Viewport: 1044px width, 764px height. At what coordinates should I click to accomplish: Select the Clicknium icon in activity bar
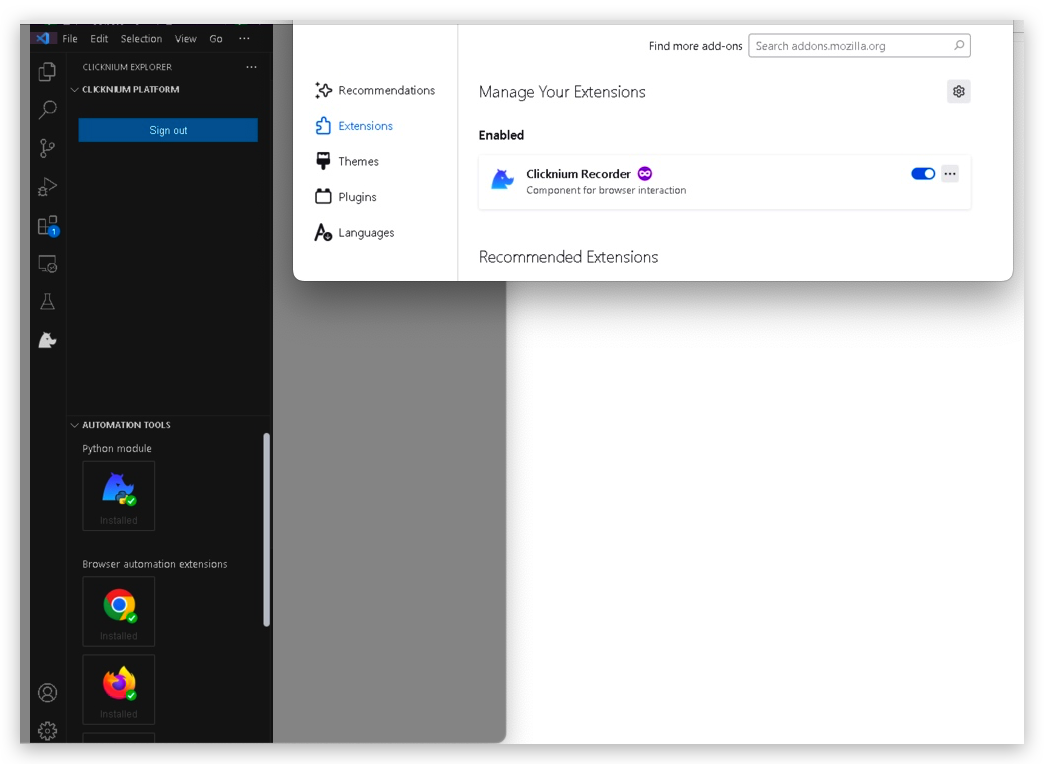point(47,341)
